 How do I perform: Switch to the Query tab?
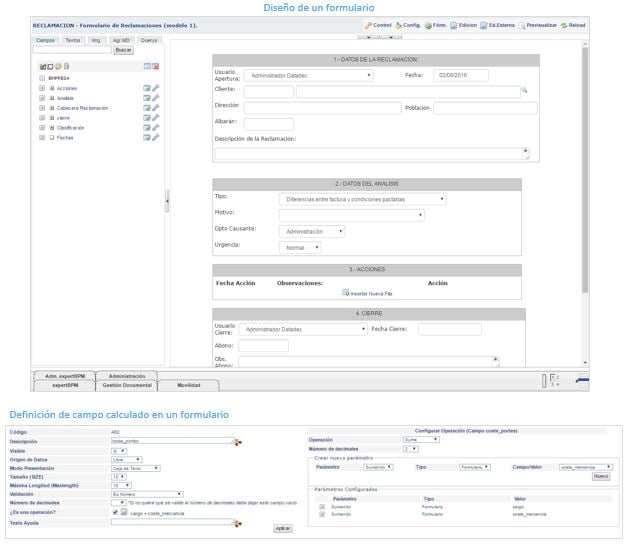click(x=149, y=40)
